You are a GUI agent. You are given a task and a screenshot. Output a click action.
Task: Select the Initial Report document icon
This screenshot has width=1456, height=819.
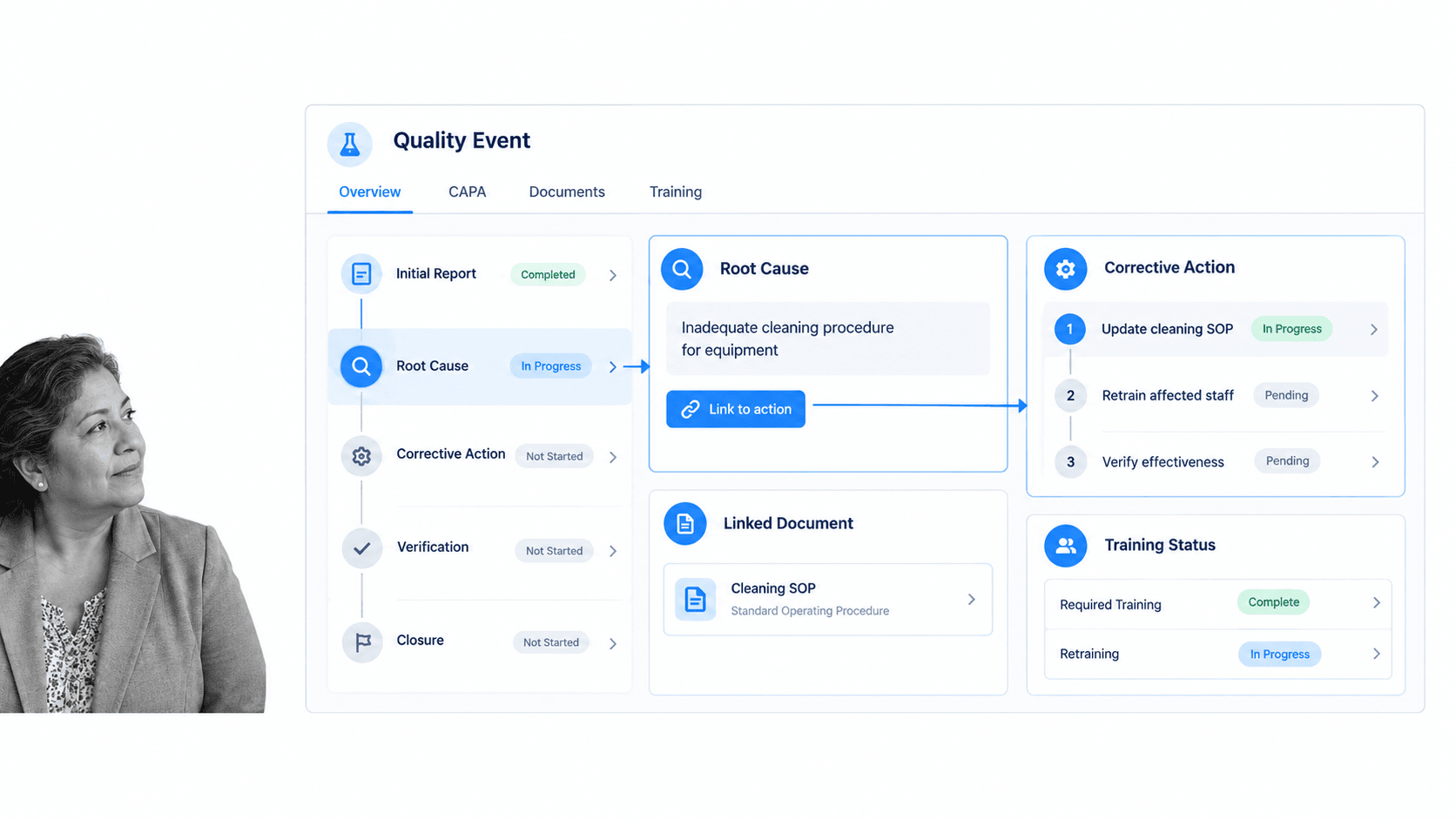[361, 274]
